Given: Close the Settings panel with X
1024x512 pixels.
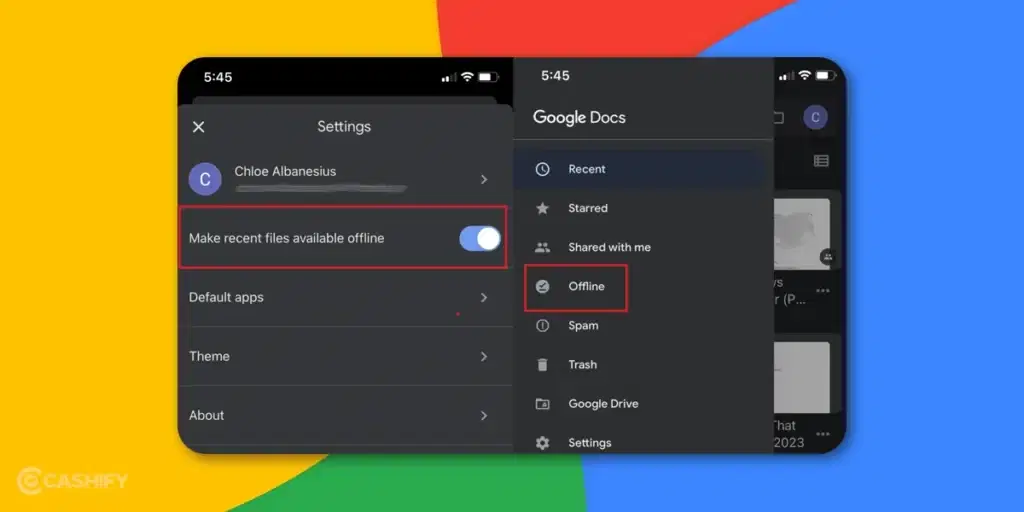Looking at the screenshot, I should [x=199, y=127].
